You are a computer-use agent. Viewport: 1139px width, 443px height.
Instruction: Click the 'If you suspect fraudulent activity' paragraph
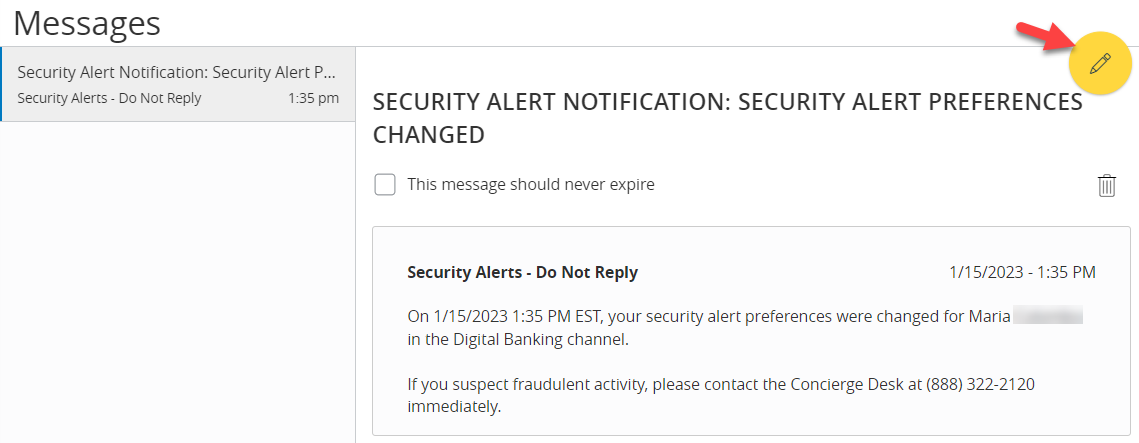coord(721,396)
